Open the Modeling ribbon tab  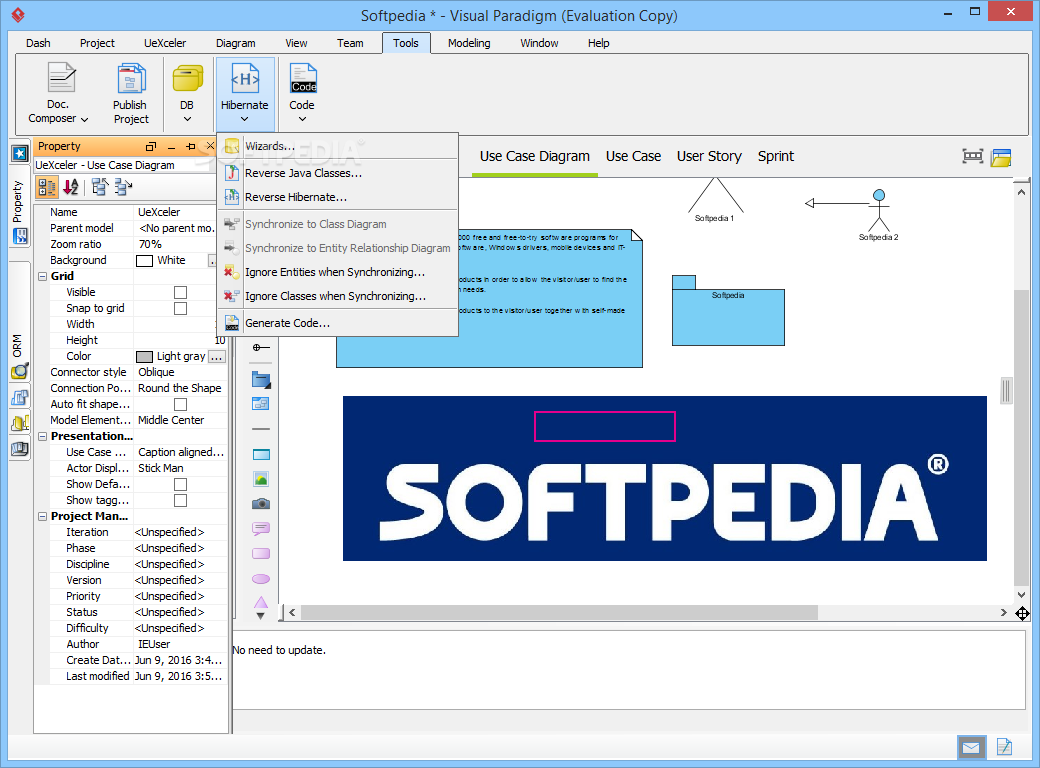pos(469,43)
